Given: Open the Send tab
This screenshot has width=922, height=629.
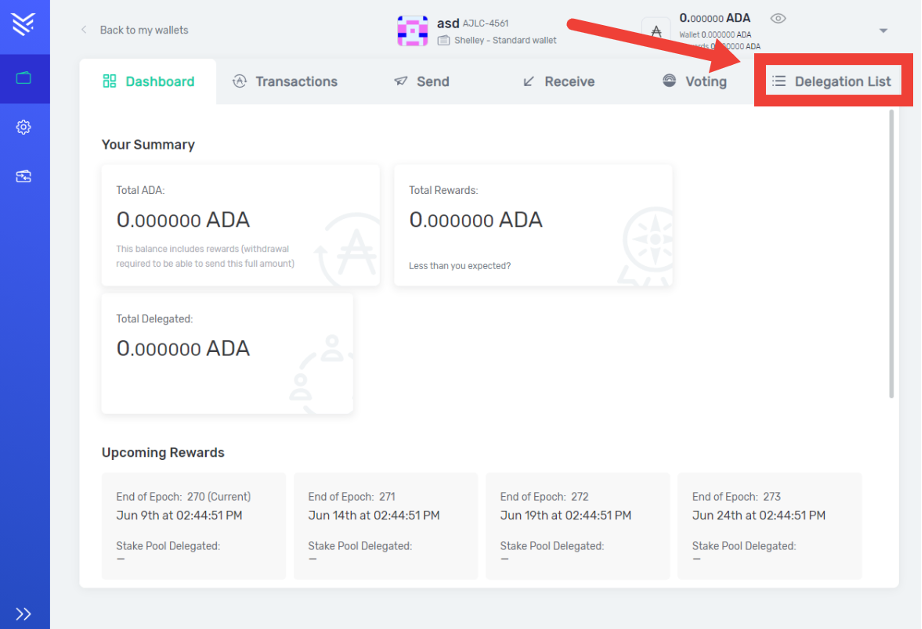Looking at the screenshot, I should (x=421, y=81).
